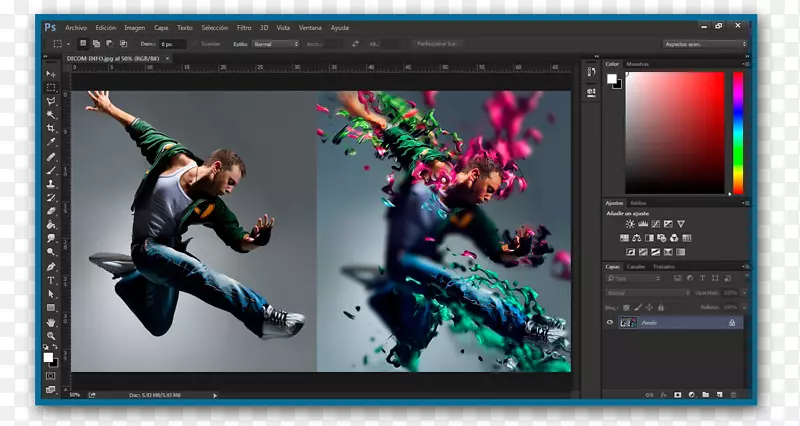Select the Move tool
The image size is (800, 426).
[51, 74]
